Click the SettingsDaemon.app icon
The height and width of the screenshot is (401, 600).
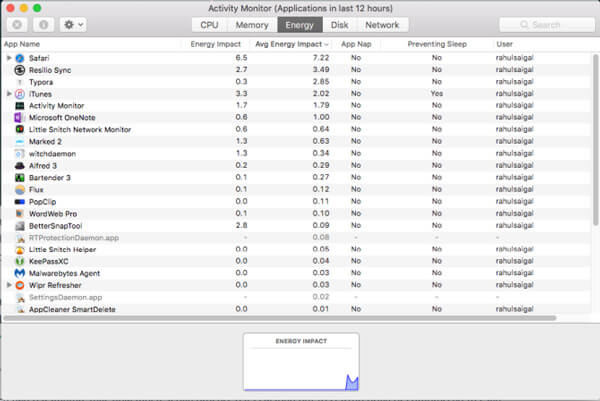coord(20,297)
